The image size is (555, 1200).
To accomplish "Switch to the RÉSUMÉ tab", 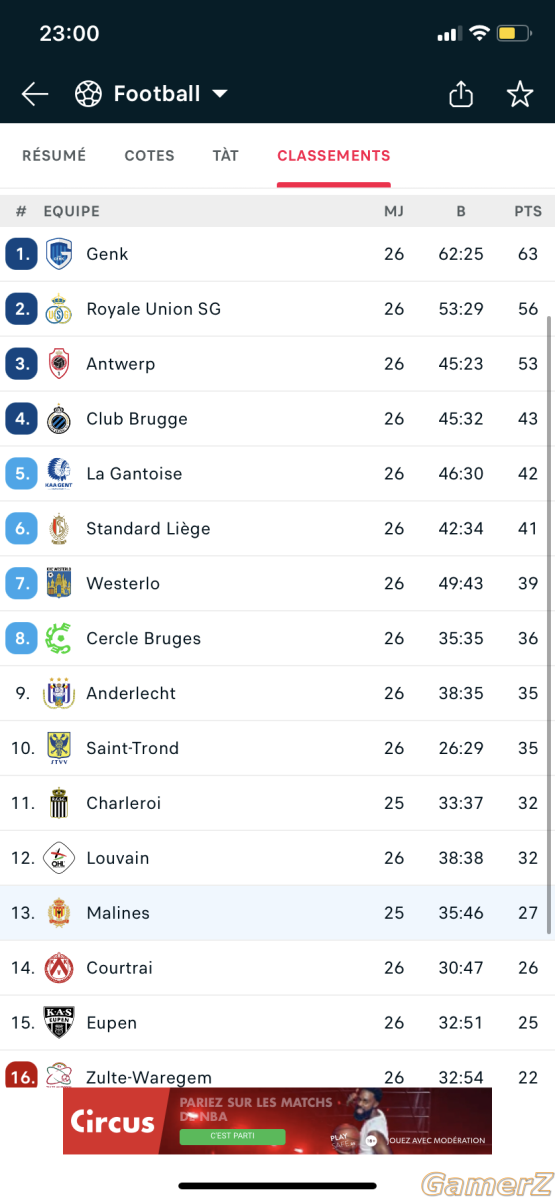I will pyautogui.click(x=54, y=156).
